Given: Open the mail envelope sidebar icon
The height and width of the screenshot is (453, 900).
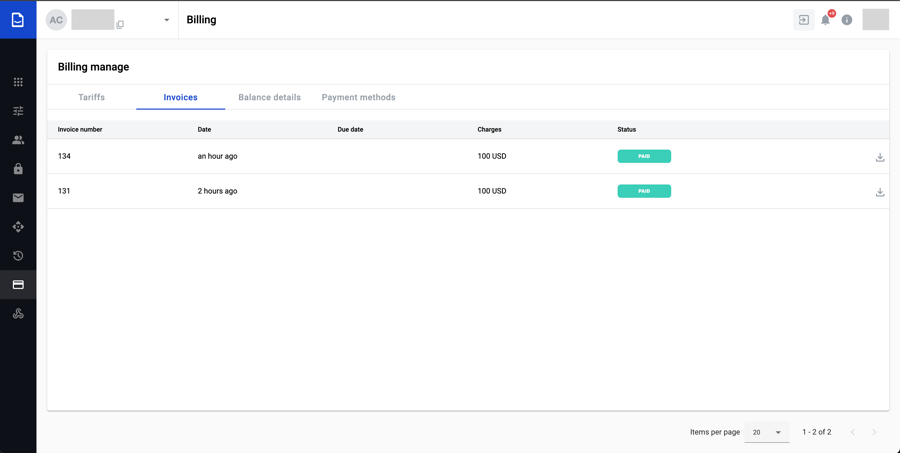Looking at the screenshot, I should (18, 198).
